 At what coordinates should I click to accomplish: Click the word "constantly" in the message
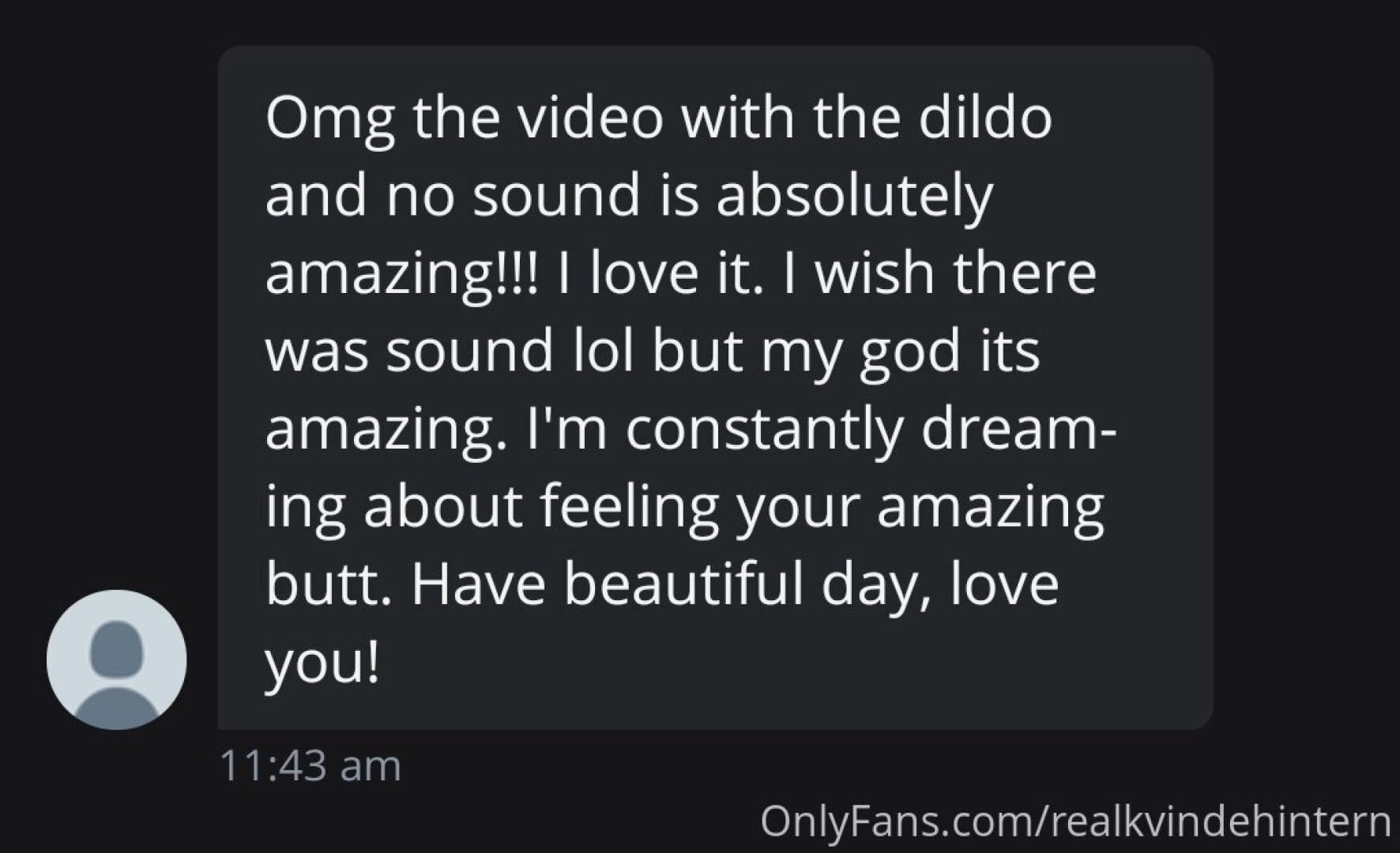[x=764, y=430]
